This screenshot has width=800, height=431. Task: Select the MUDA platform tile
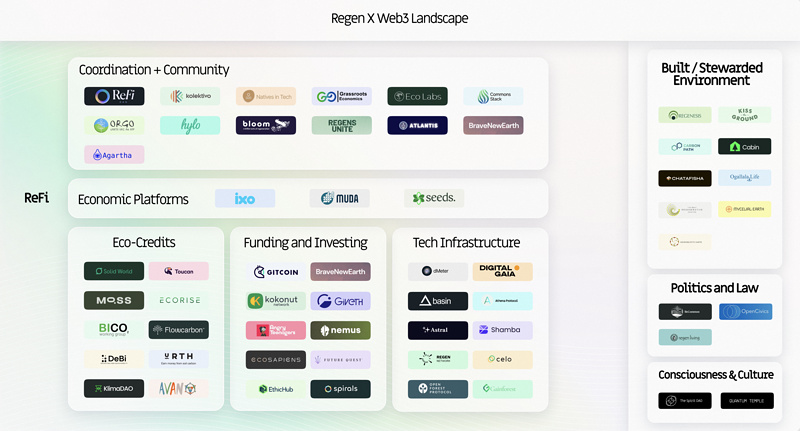pos(339,198)
